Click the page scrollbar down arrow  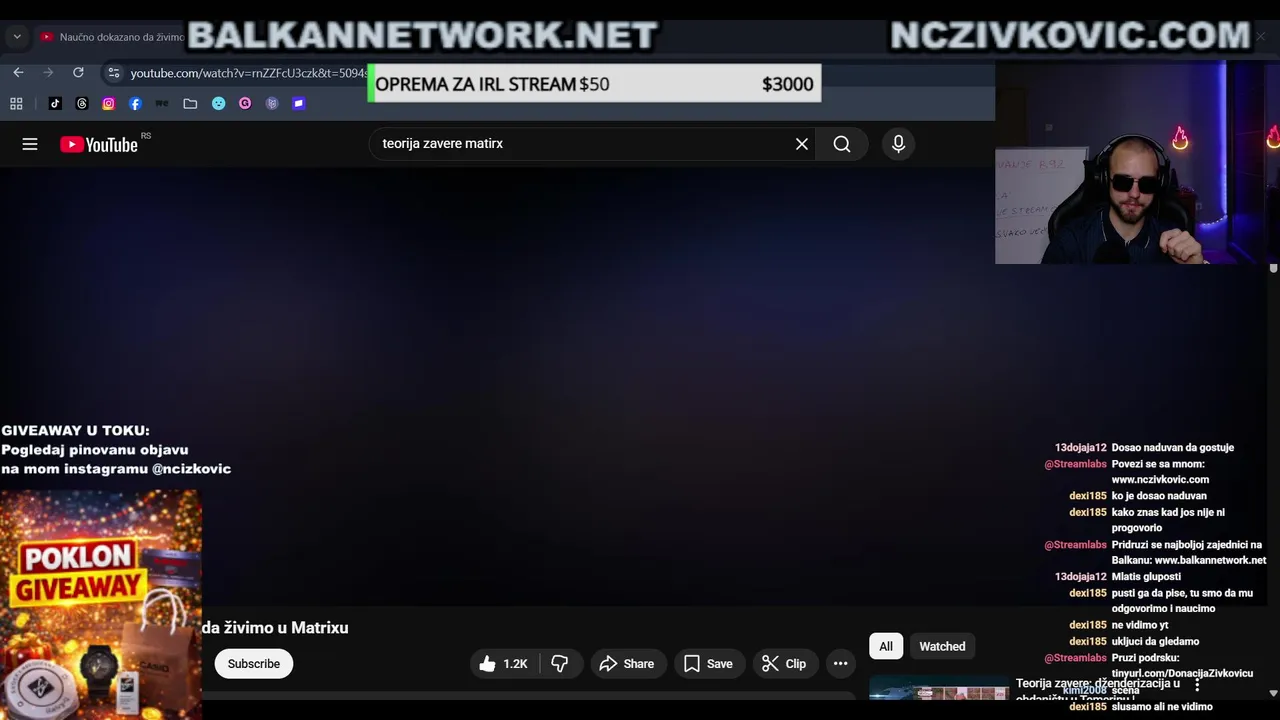1273,693
